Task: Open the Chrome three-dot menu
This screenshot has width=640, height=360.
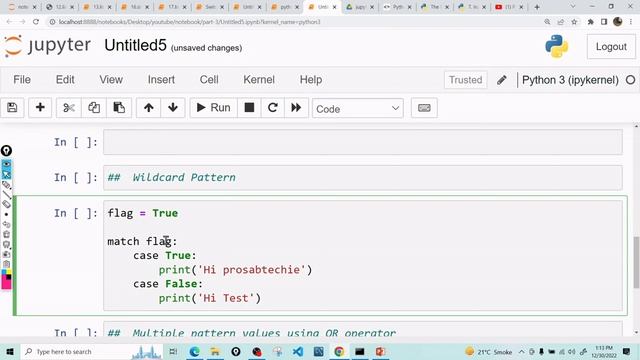Action: pos(631,22)
